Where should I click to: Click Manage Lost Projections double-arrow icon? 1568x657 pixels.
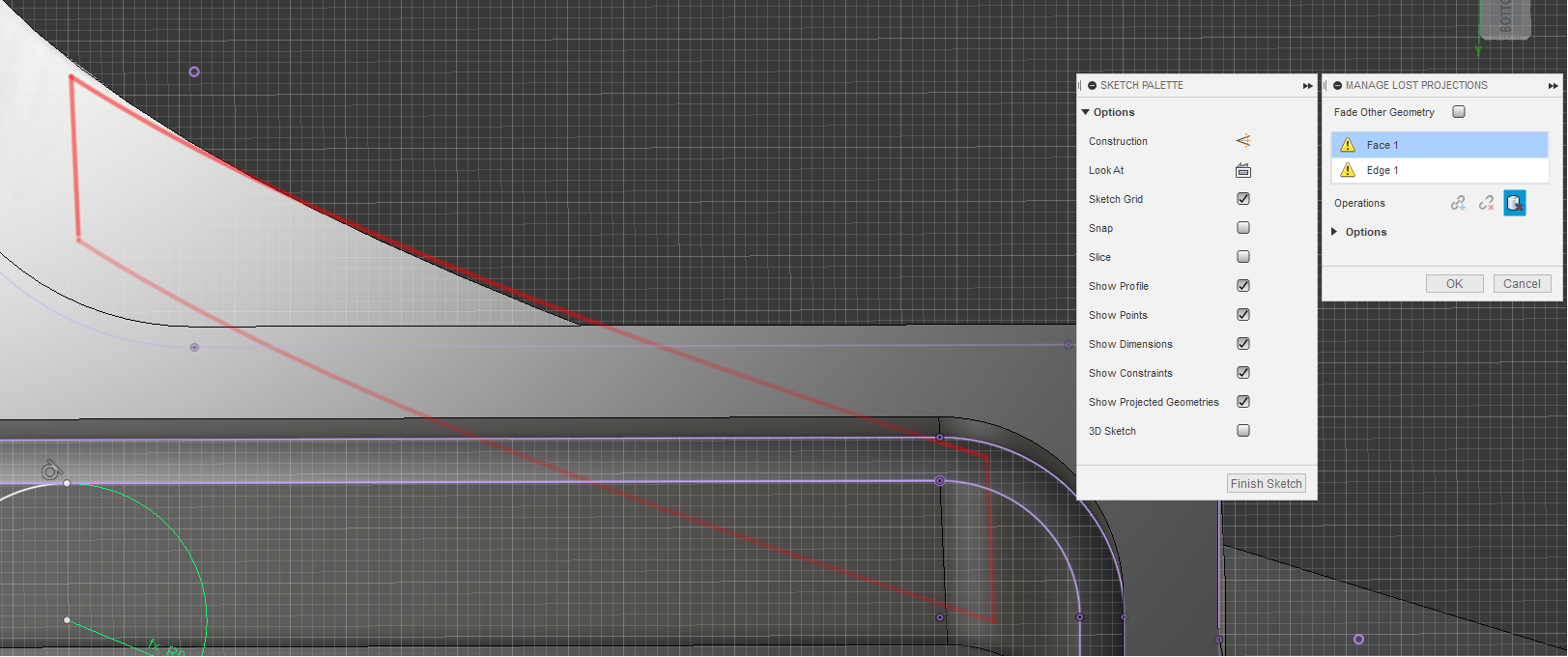coord(1553,86)
